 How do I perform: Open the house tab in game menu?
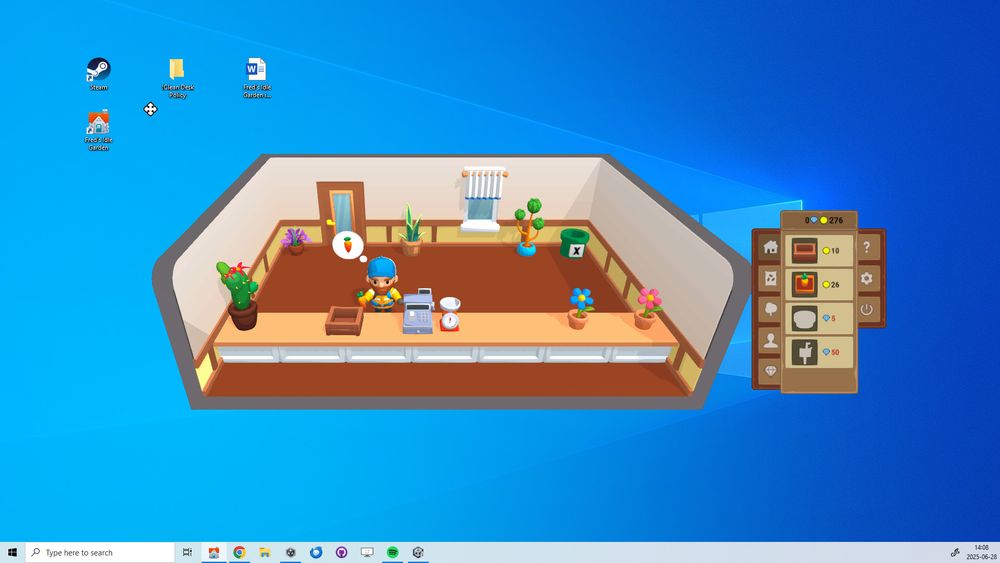coord(770,247)
